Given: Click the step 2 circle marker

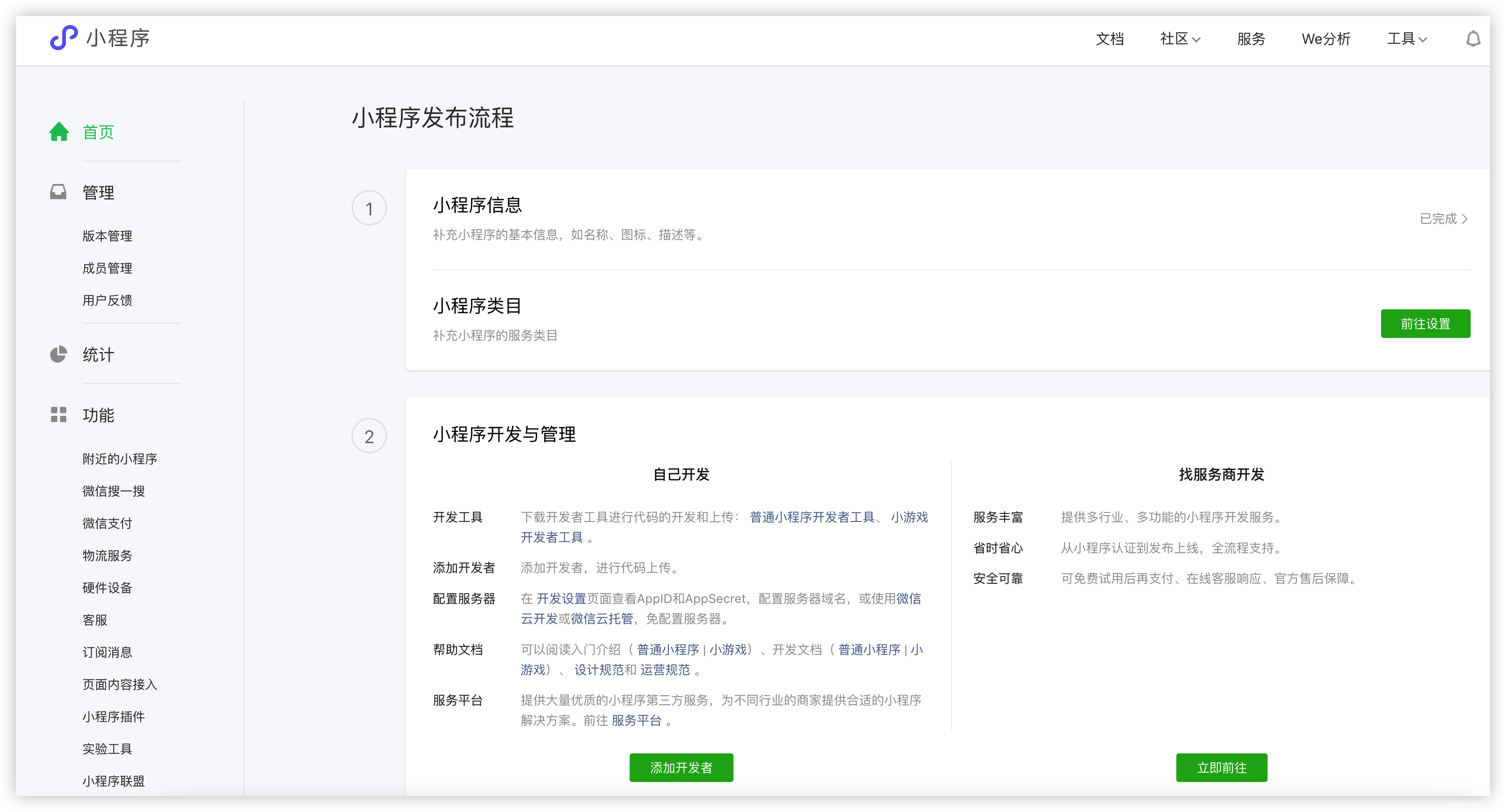Looking at the screenshot, I should pyautogui.click(x=369, y=436).
